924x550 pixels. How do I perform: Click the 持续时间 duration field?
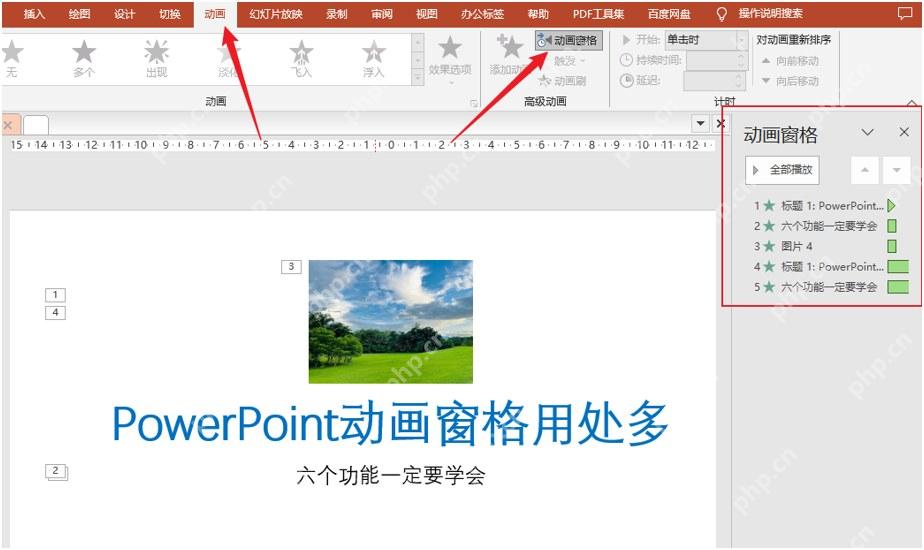717,60
